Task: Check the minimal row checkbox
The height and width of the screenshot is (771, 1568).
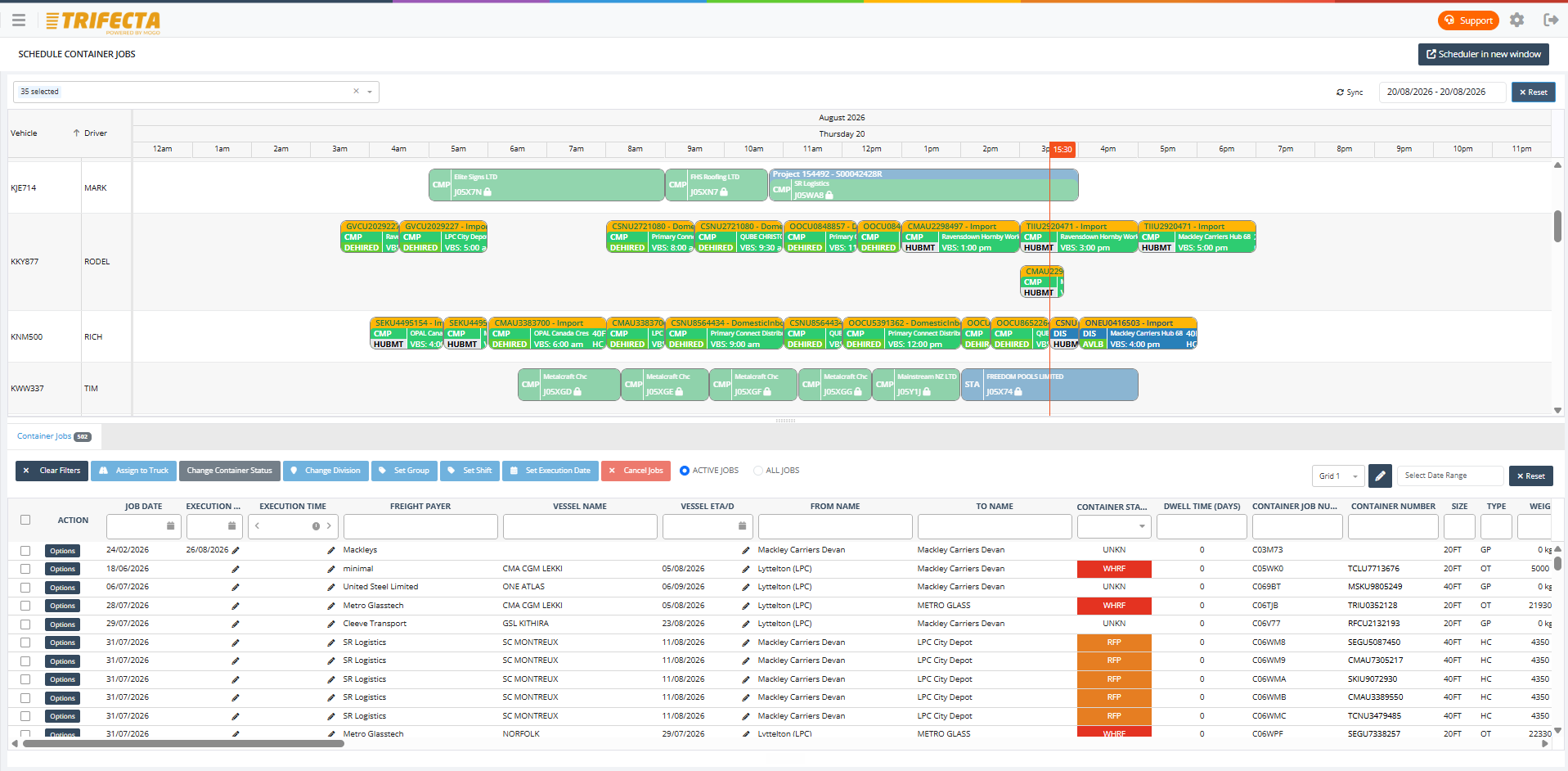Action: 25,569
